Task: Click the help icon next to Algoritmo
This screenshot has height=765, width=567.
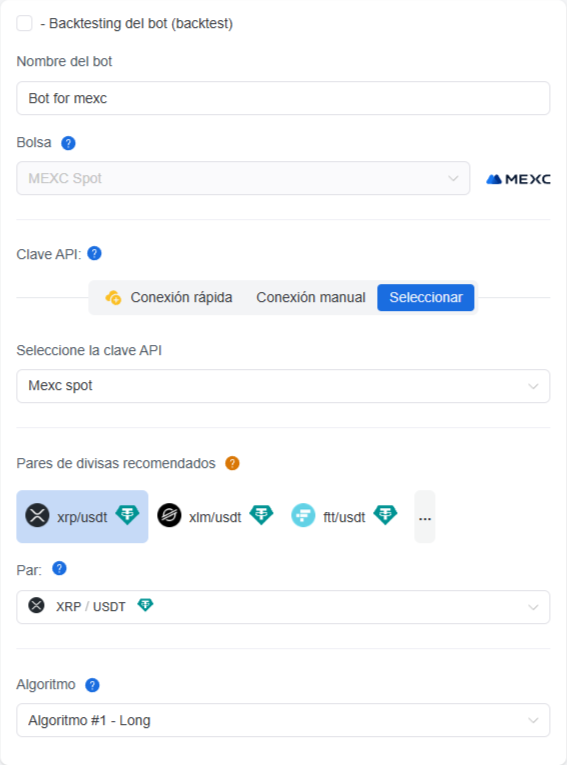Action: coord(92,685)
